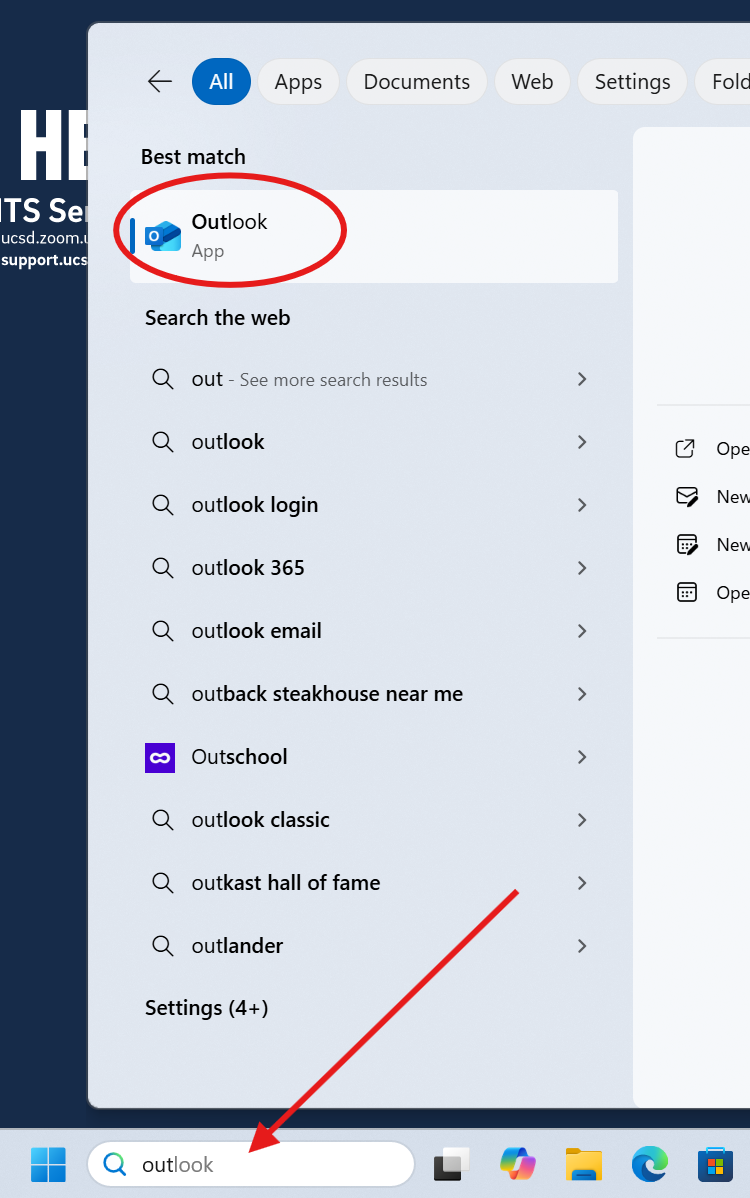Open Task View from the taskbar
The height and width of the screenshot is (1198, 750).
[x=451, y=1165]
